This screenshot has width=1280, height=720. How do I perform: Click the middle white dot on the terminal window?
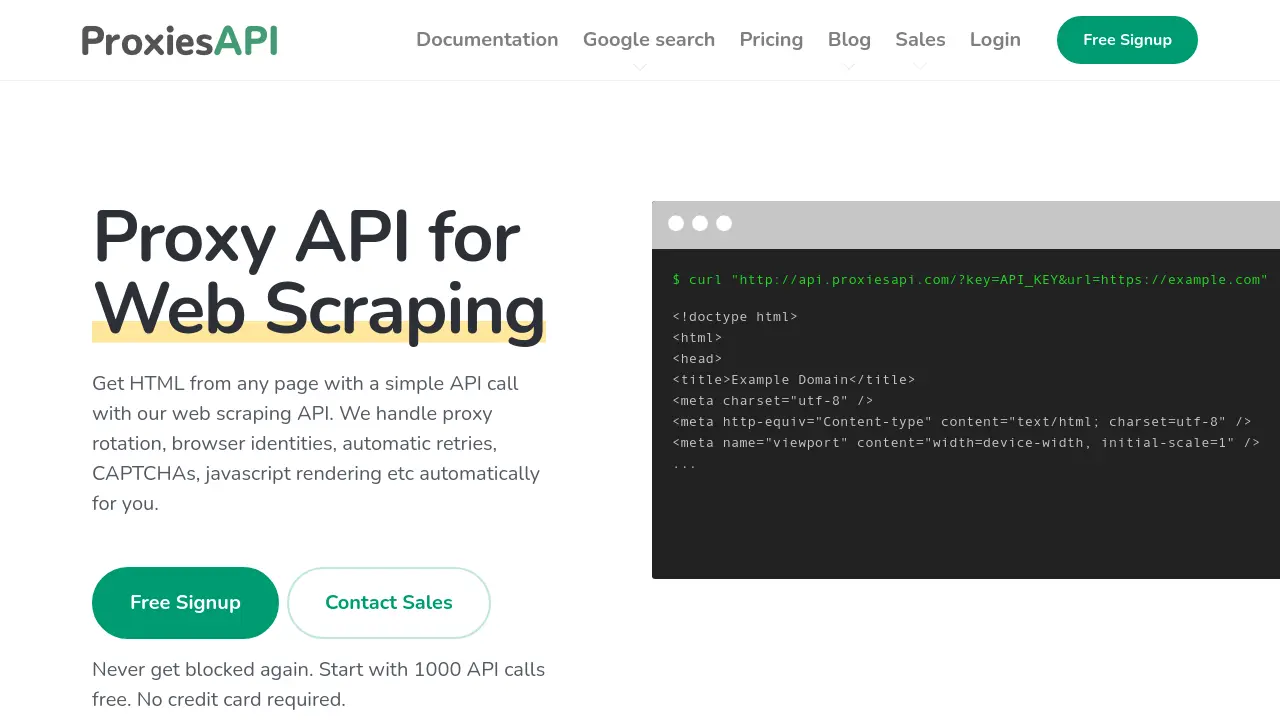(x=700, y=223)
